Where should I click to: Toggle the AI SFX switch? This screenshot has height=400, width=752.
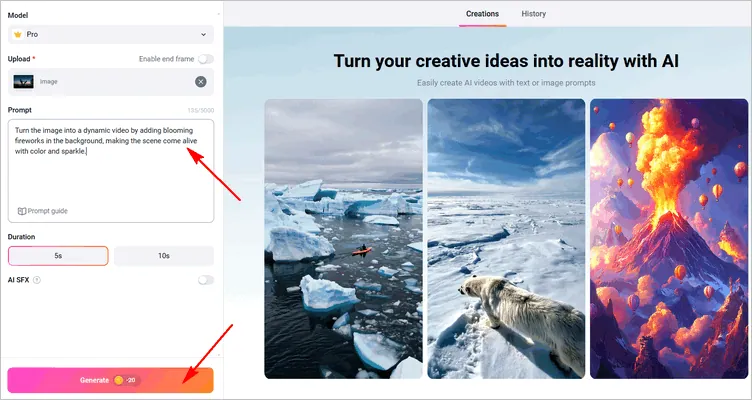click(x=206, y=280)
